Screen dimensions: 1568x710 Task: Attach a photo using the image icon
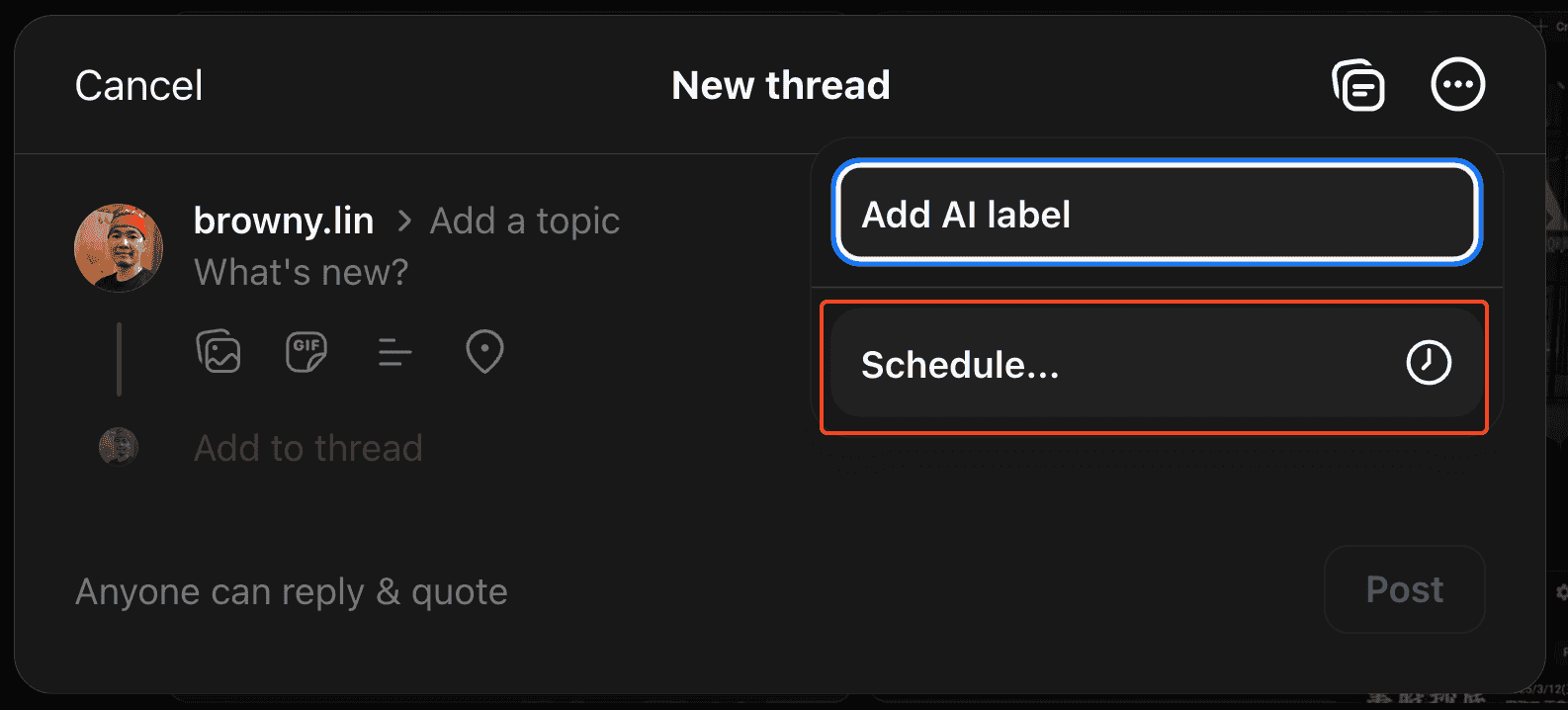coord(218,351)
